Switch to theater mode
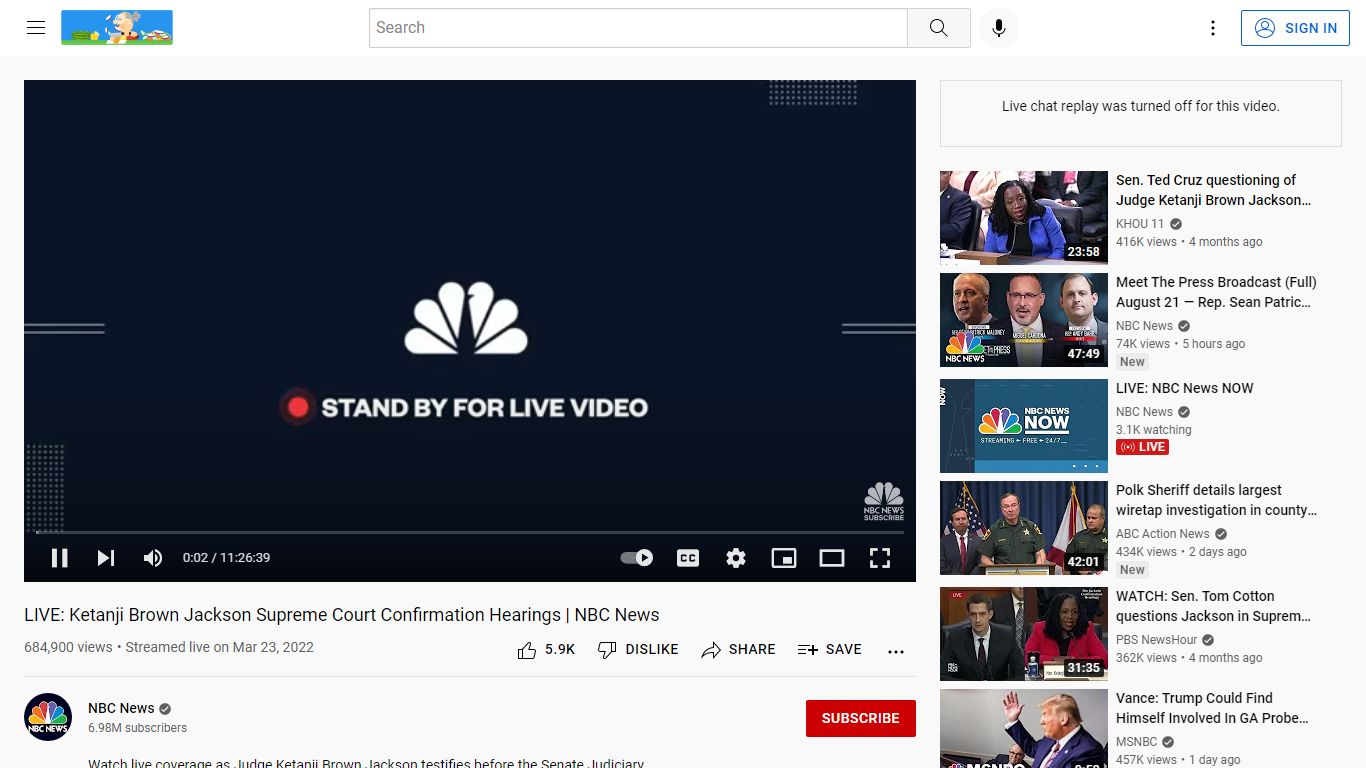Screen dimensions: 1366x768 pyautogui.click(x=832, y=558)
